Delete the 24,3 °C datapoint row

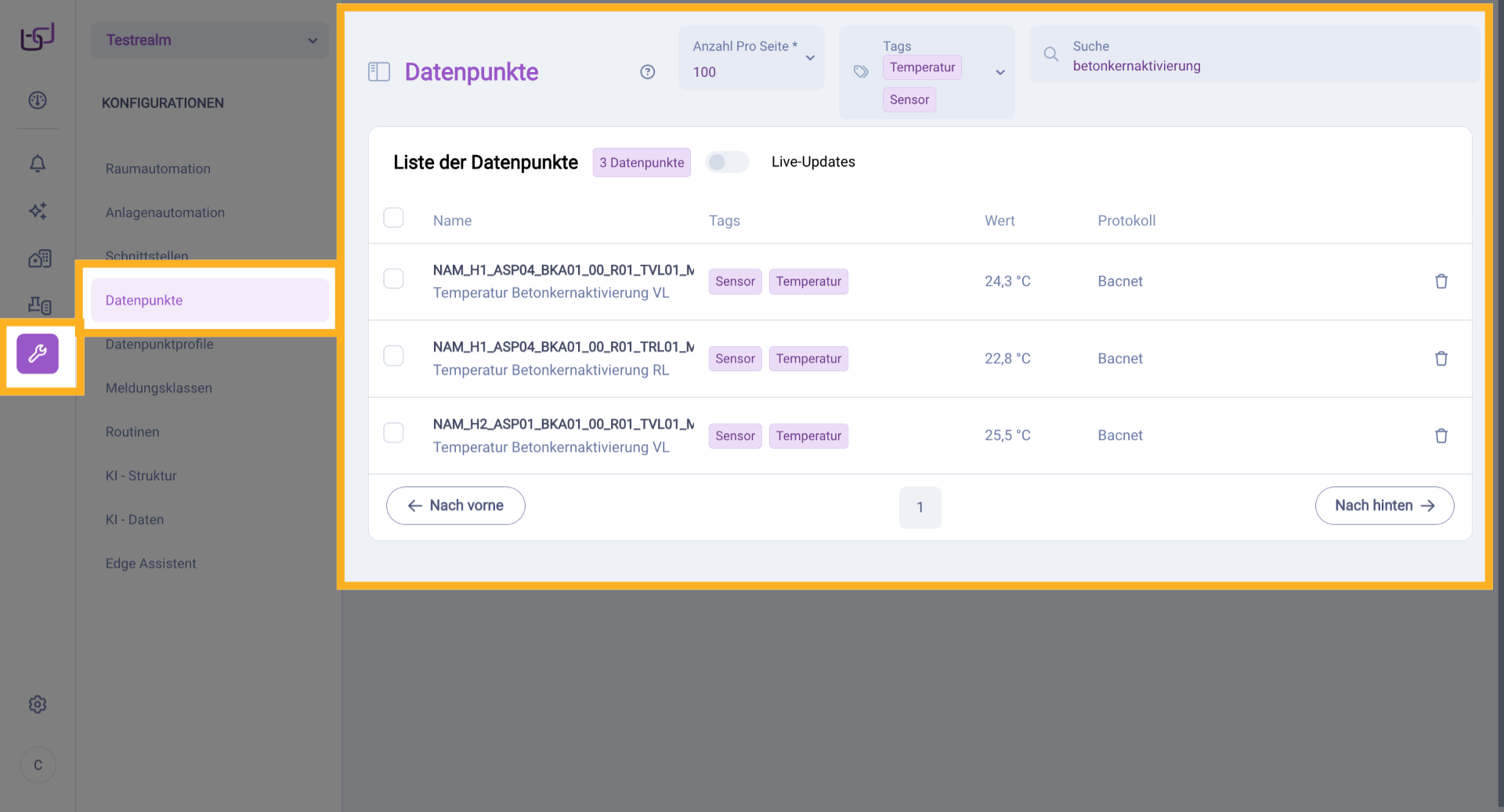pyautogui.click(x=1441, y=281)
